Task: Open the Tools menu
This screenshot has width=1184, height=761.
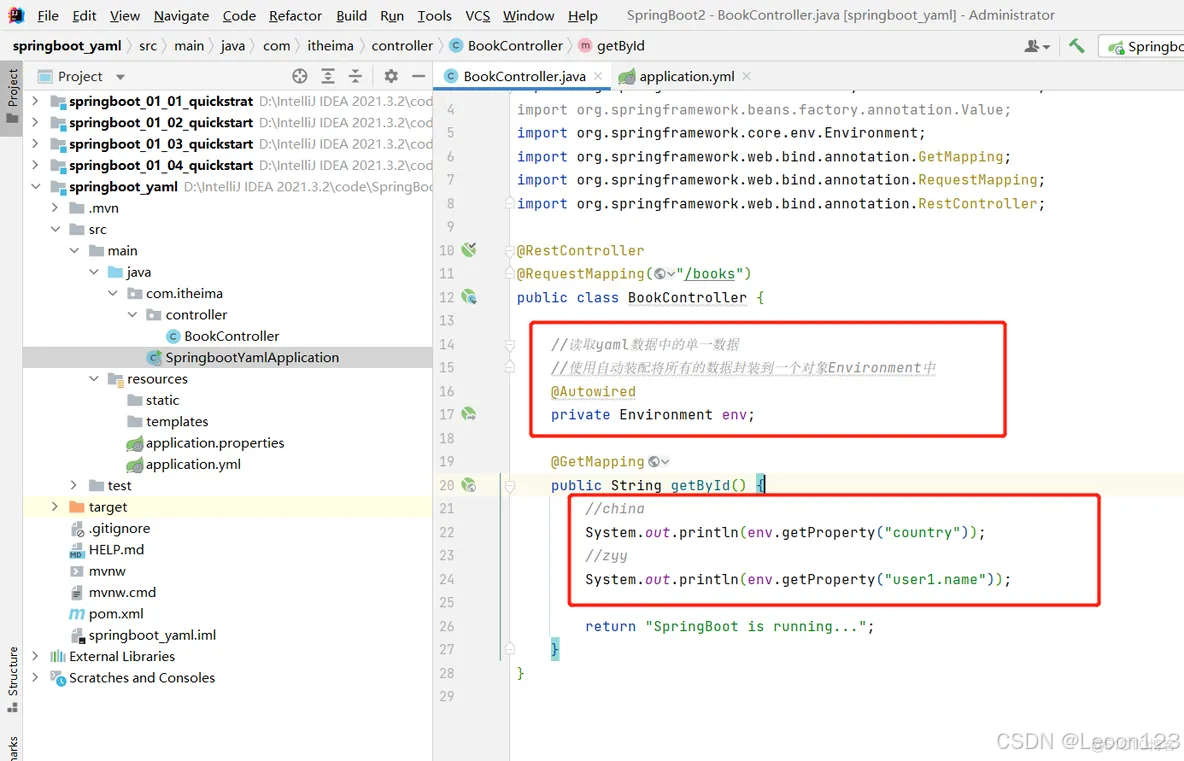Action: (434, 16)
